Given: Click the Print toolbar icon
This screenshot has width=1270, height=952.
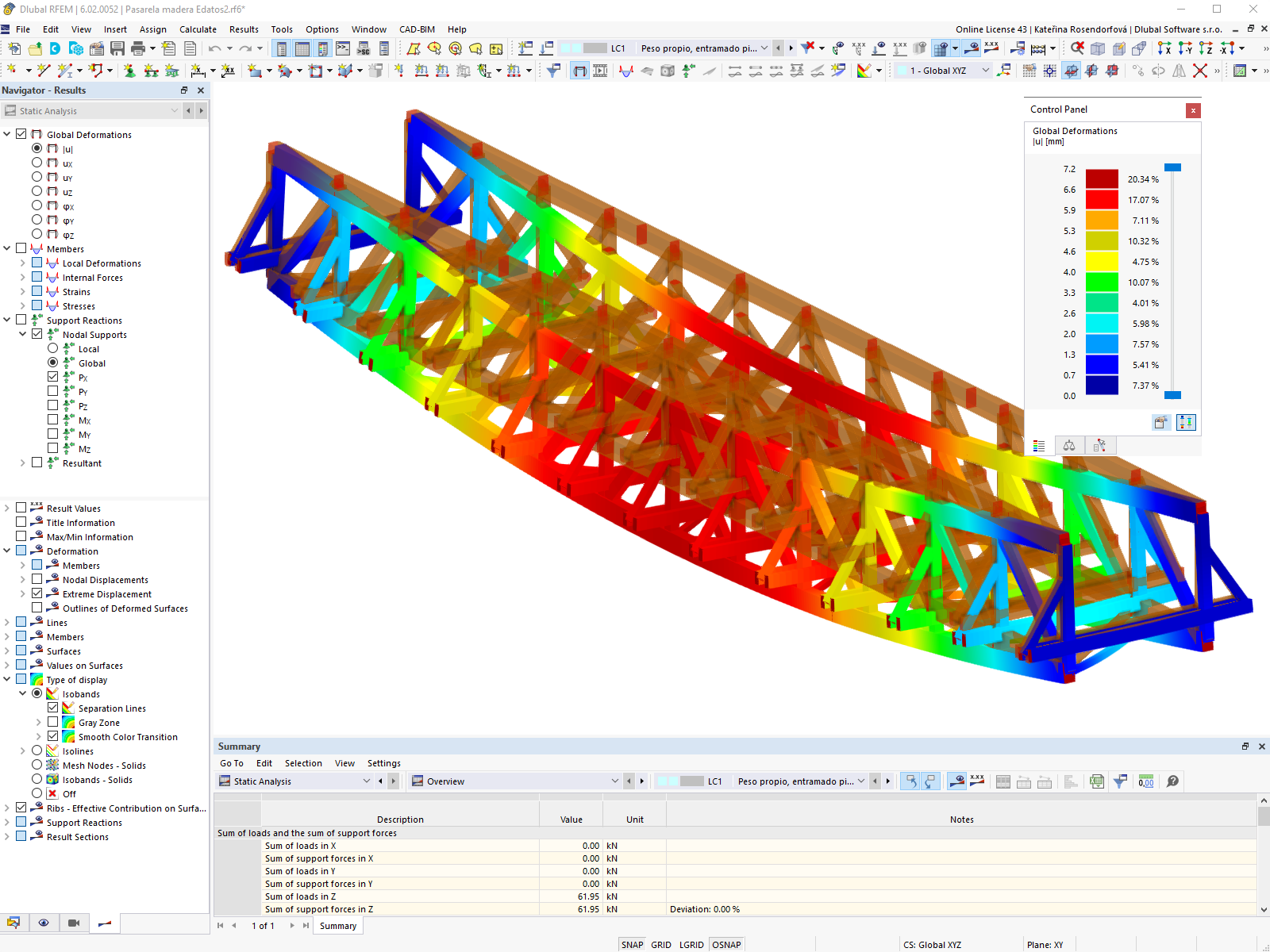Looking at the screenshot, I should 138,48.
